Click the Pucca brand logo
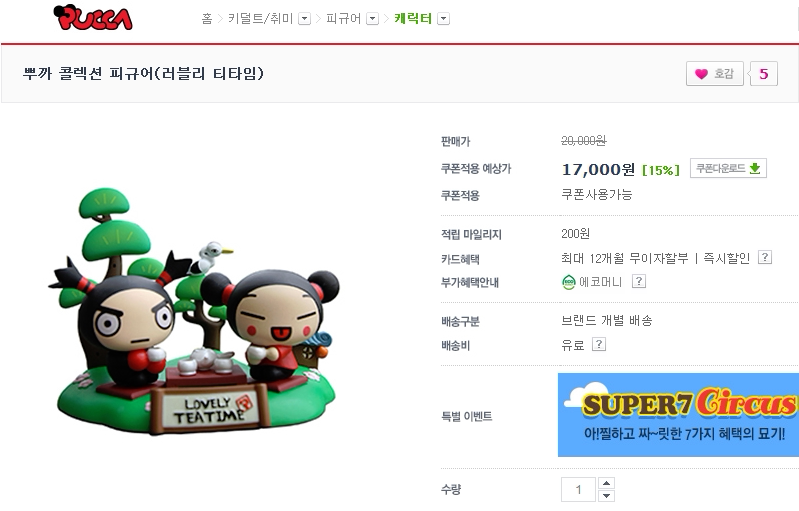The width and height of the screenshot is (799, 511). click(x=93, y=17)
